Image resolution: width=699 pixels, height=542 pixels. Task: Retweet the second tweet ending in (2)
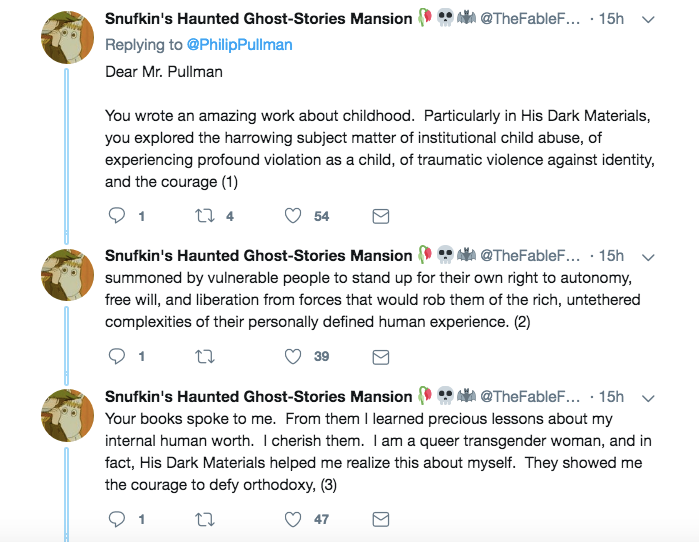pyautogui.click(x=203, y=356)
